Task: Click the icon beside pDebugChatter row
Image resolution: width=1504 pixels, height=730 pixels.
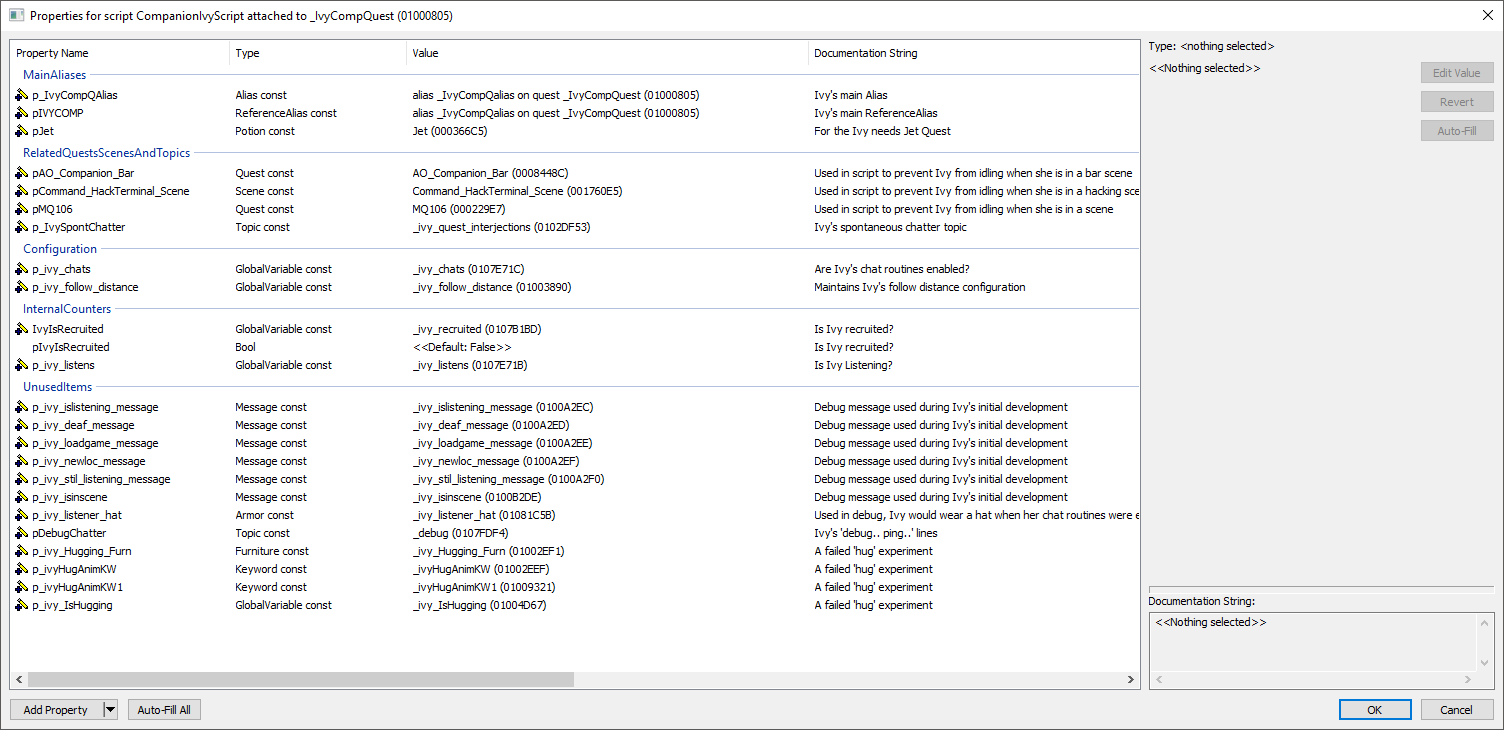Action: (21, 533)
